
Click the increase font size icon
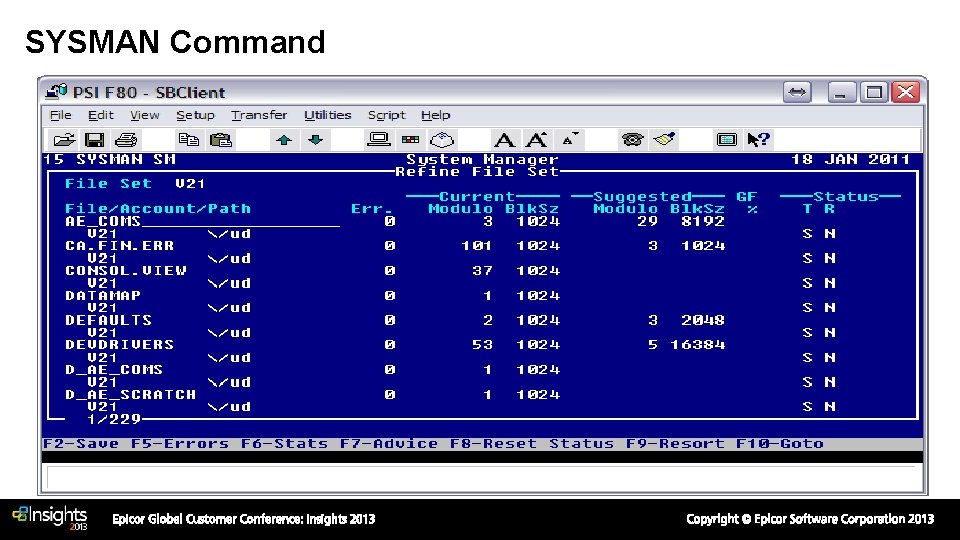click(537, 140)
